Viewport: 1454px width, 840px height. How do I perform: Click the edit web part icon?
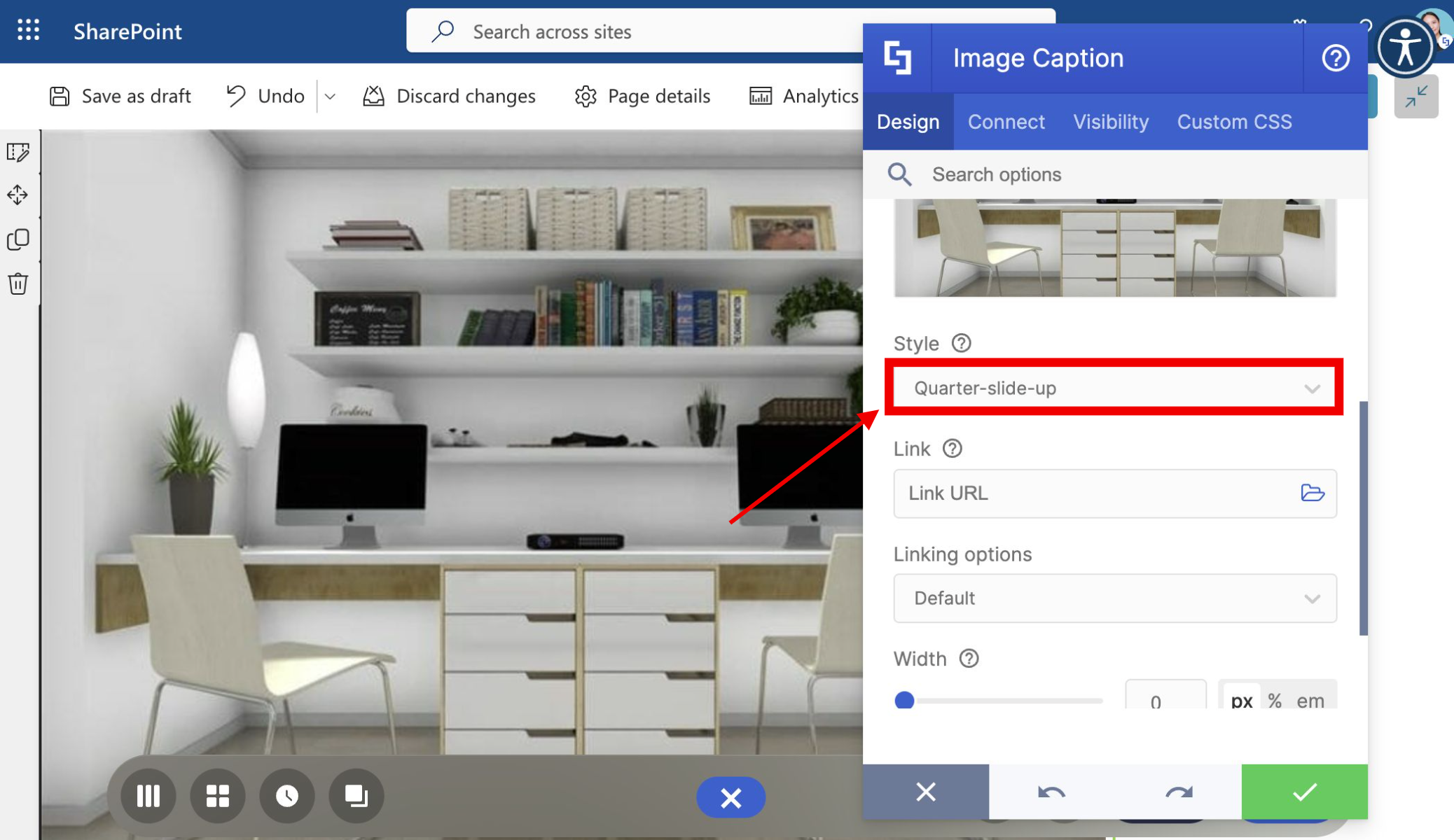point(18,152)
